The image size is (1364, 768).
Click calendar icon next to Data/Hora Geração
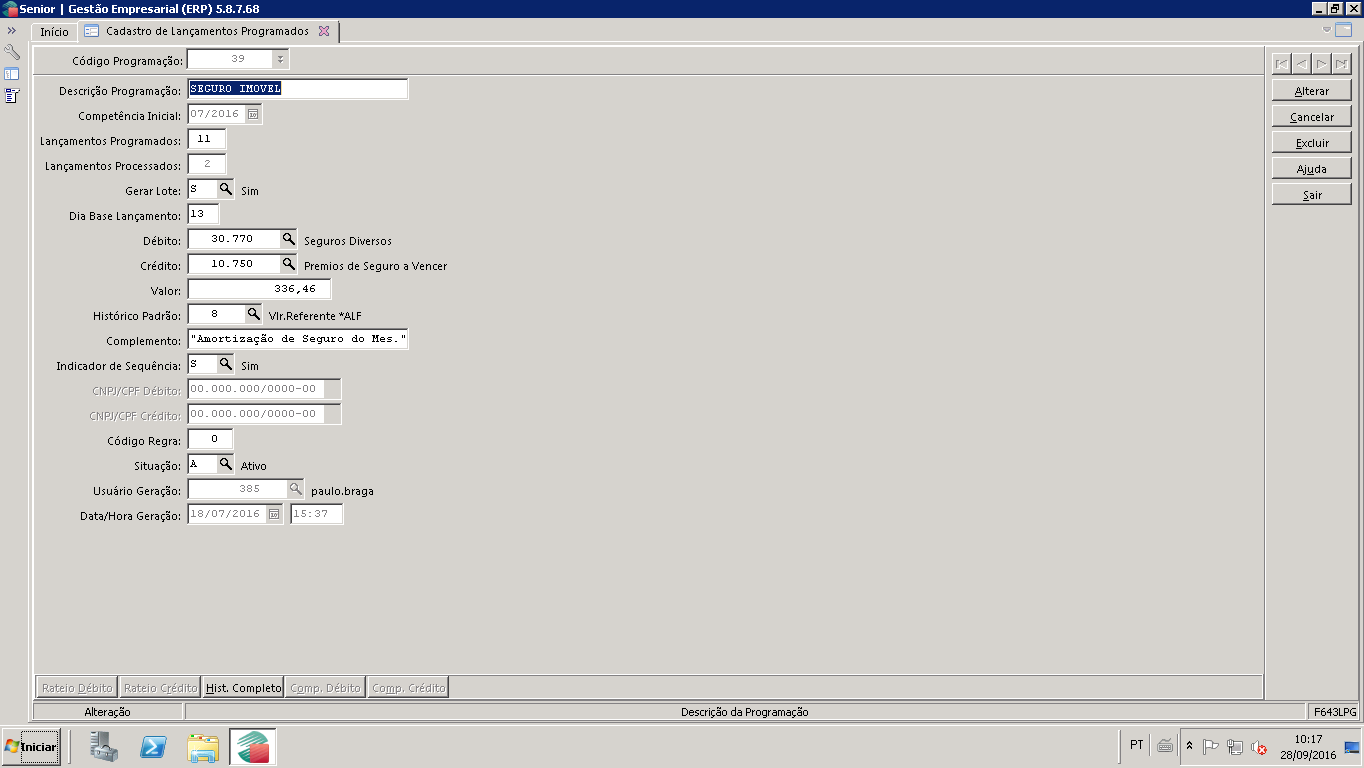pos(274,514)
